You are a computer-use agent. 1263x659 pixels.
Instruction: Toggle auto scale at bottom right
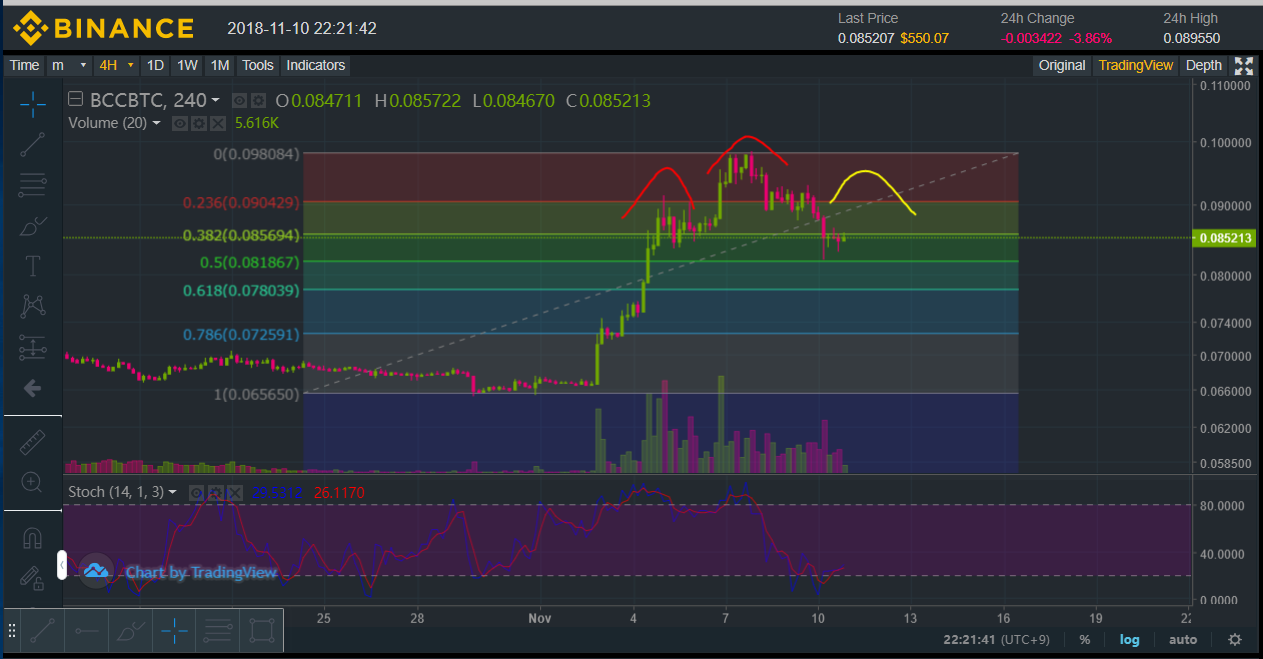tap(1182, 639)
